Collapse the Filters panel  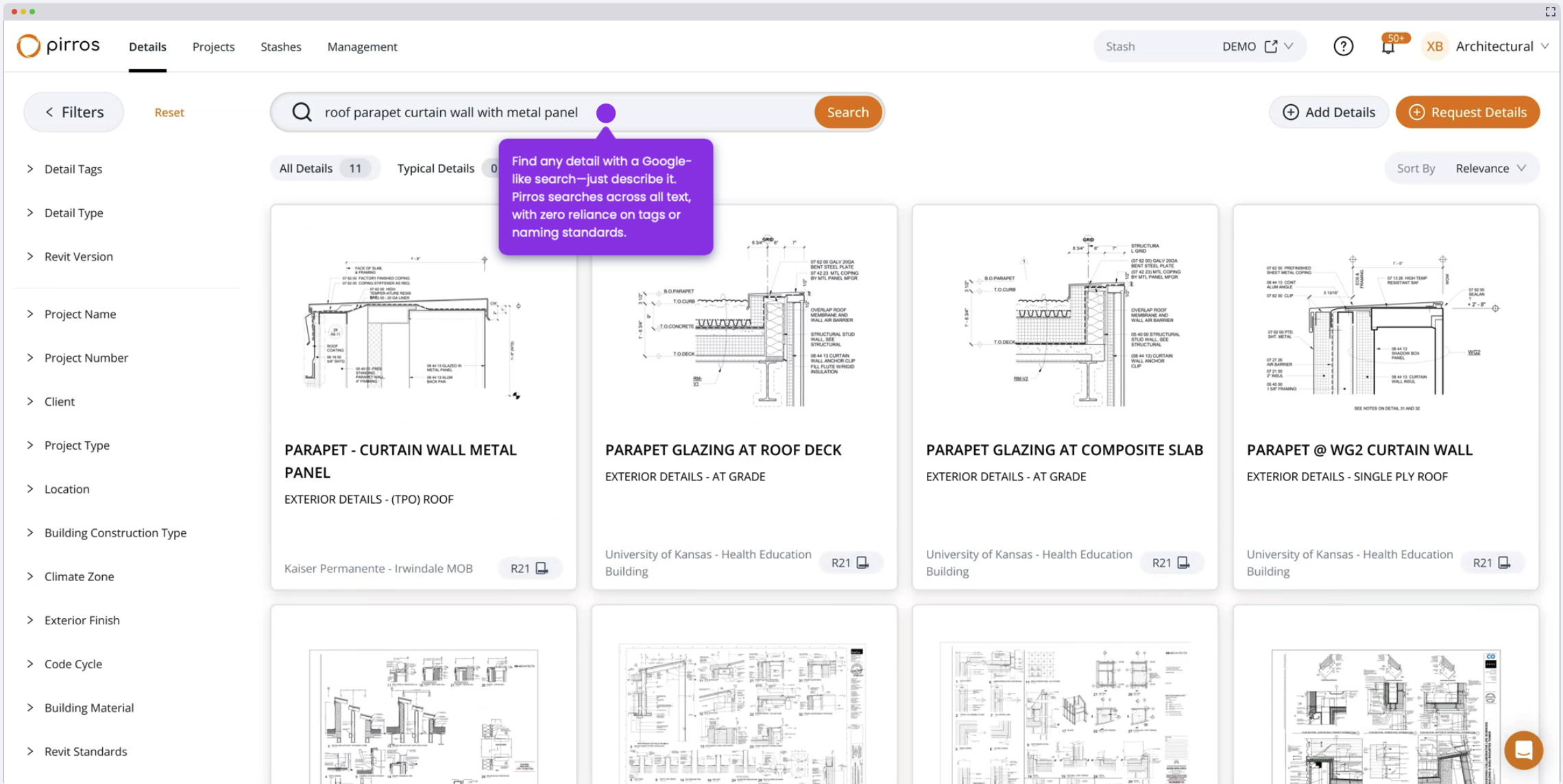pos(74,112)
